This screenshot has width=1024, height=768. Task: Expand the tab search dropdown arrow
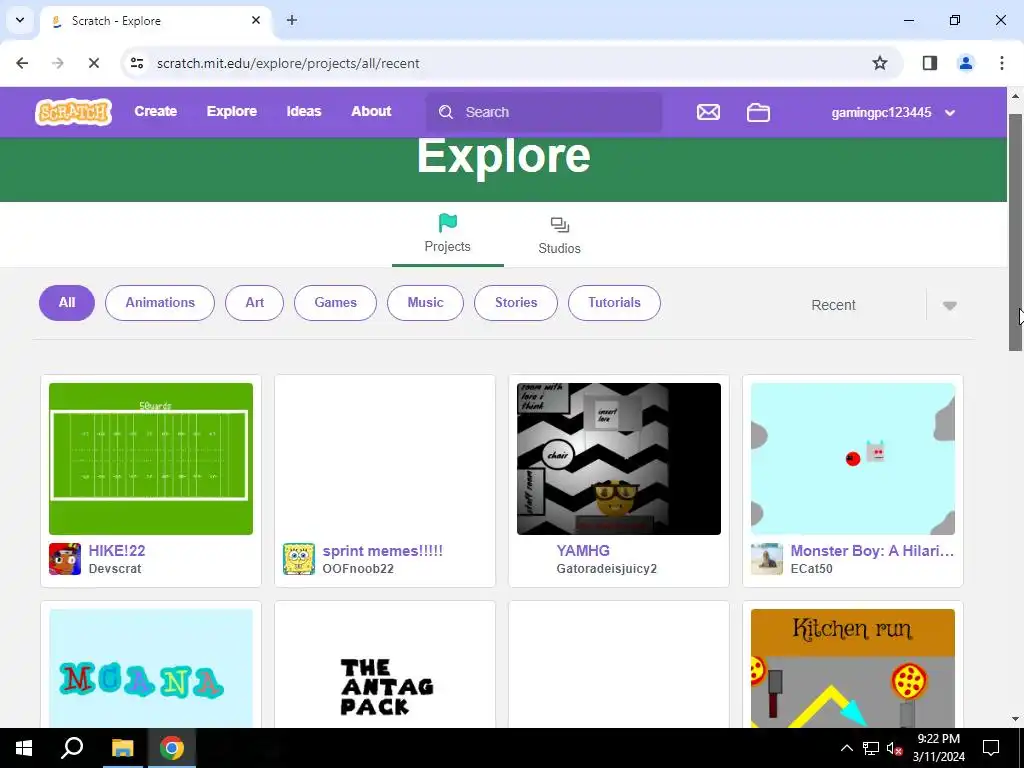pyautogui.click(x=20, y=20)
